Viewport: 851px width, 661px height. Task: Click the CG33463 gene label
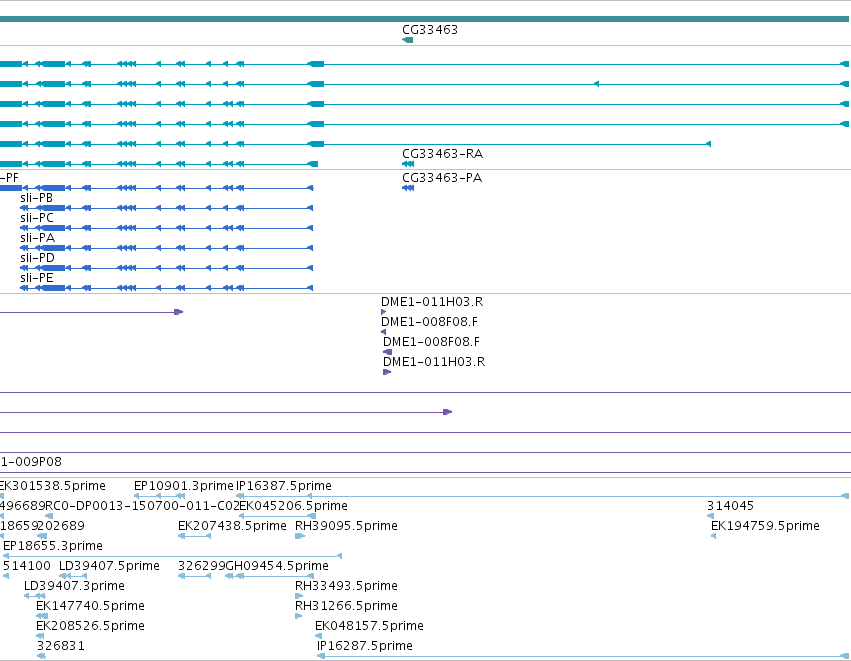(x=430, y=30)
